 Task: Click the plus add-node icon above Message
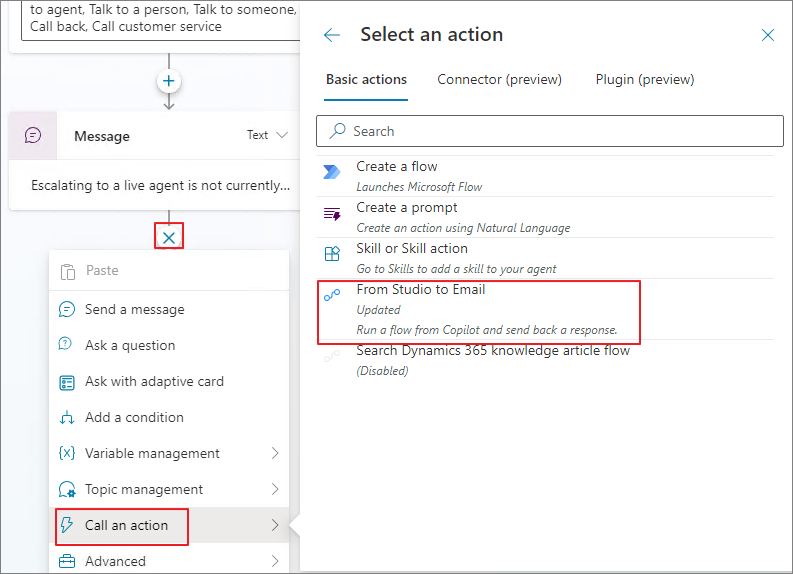coord(169,81)
